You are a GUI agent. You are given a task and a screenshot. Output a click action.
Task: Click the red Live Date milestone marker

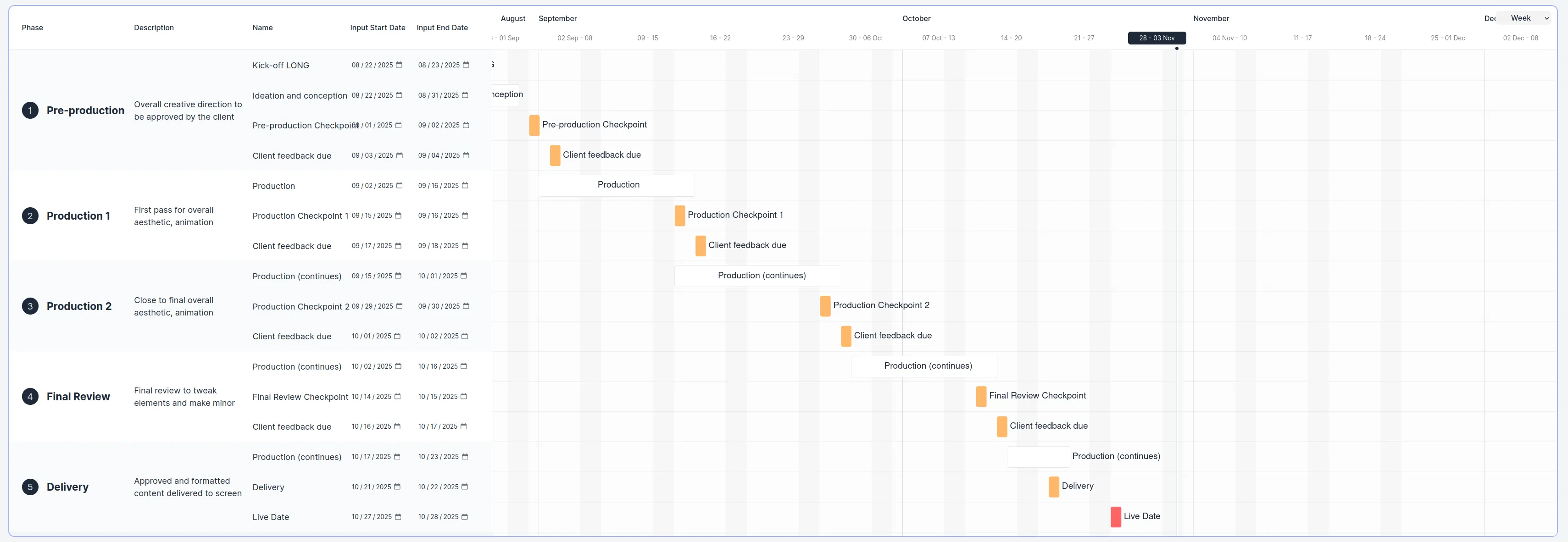pos(1116,516)
